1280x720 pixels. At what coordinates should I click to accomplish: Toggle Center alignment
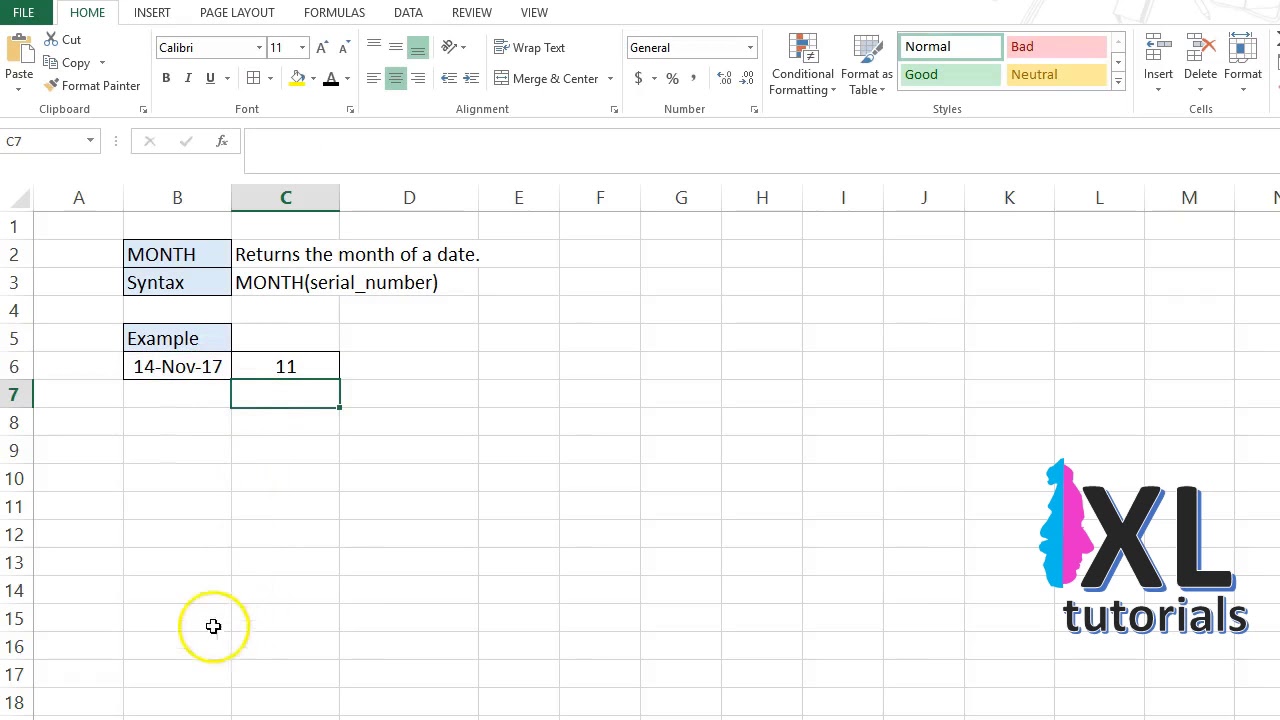point(396,78)
